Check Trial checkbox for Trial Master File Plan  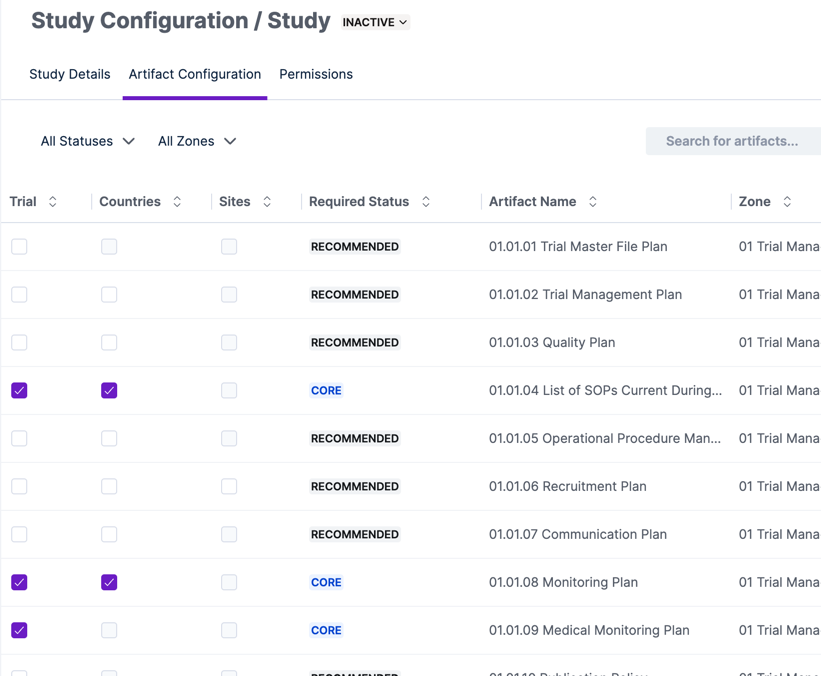(x=19, y=246)
